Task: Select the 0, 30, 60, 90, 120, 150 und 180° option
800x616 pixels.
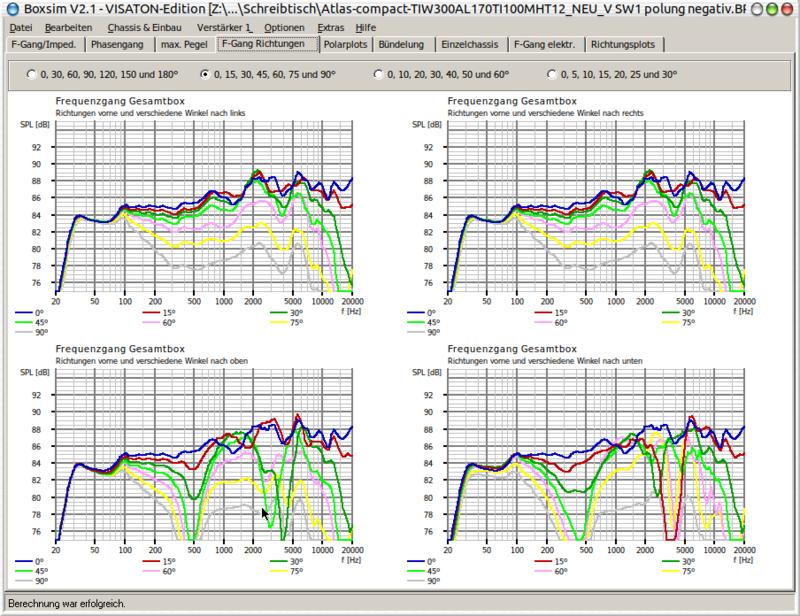Action: pyautogui.click(x=32, y=74)
